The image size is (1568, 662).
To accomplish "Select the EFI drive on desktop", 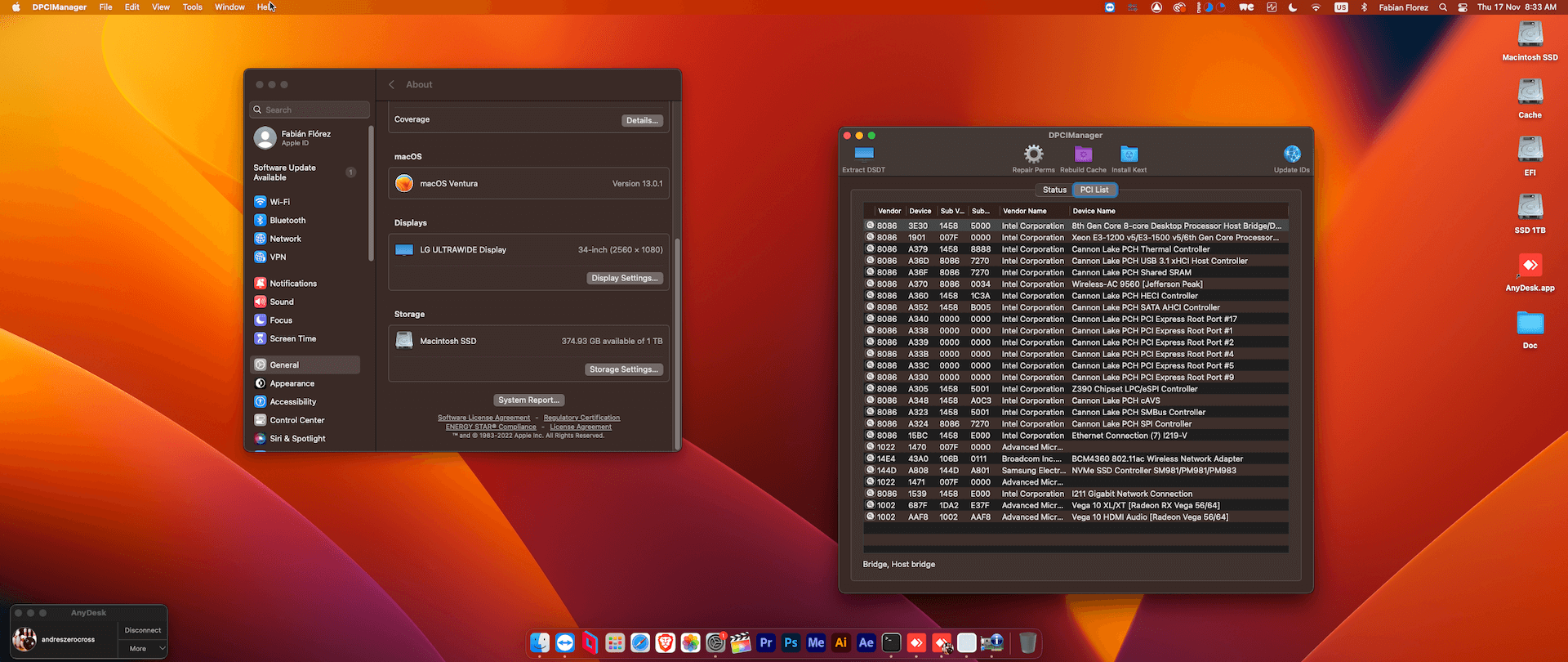I will 1530,150.
